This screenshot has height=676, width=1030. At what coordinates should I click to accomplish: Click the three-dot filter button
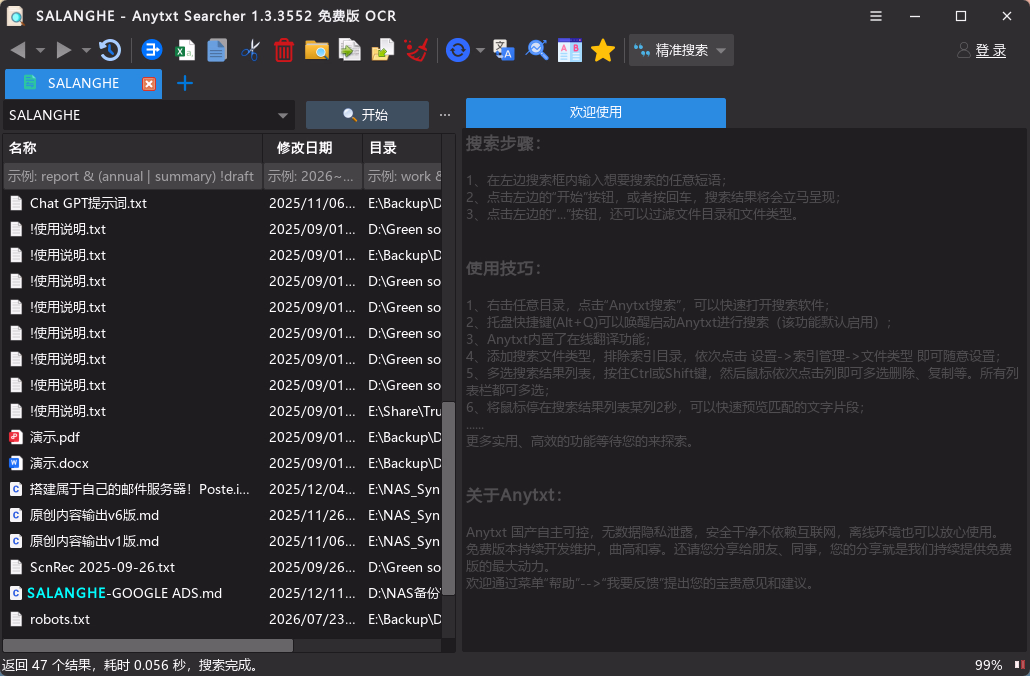445,115
